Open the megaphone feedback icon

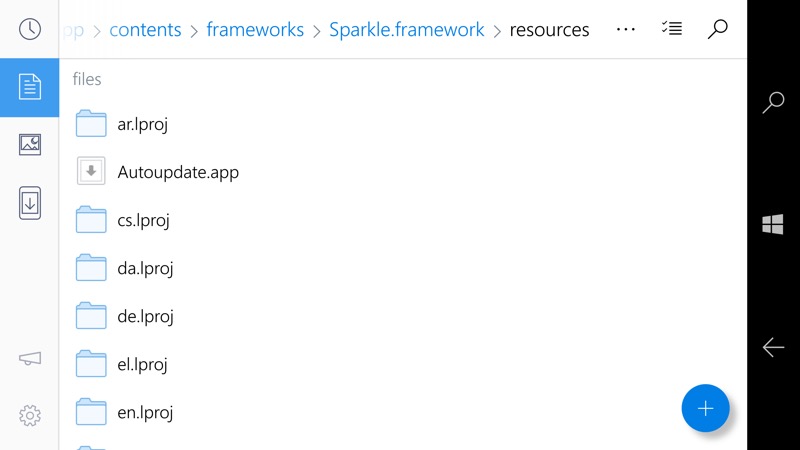pos(30,359)
